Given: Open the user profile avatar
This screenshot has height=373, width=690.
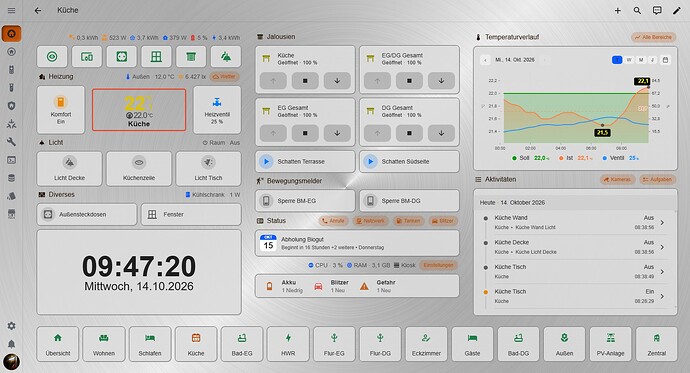Looking at the screenshot, I should 11,362.
